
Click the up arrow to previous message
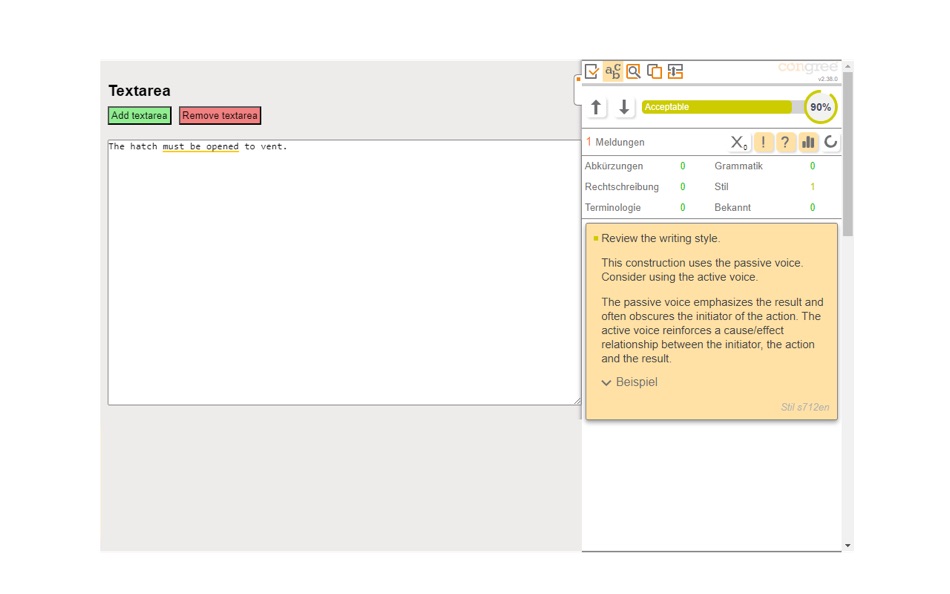tap(596, 106)
